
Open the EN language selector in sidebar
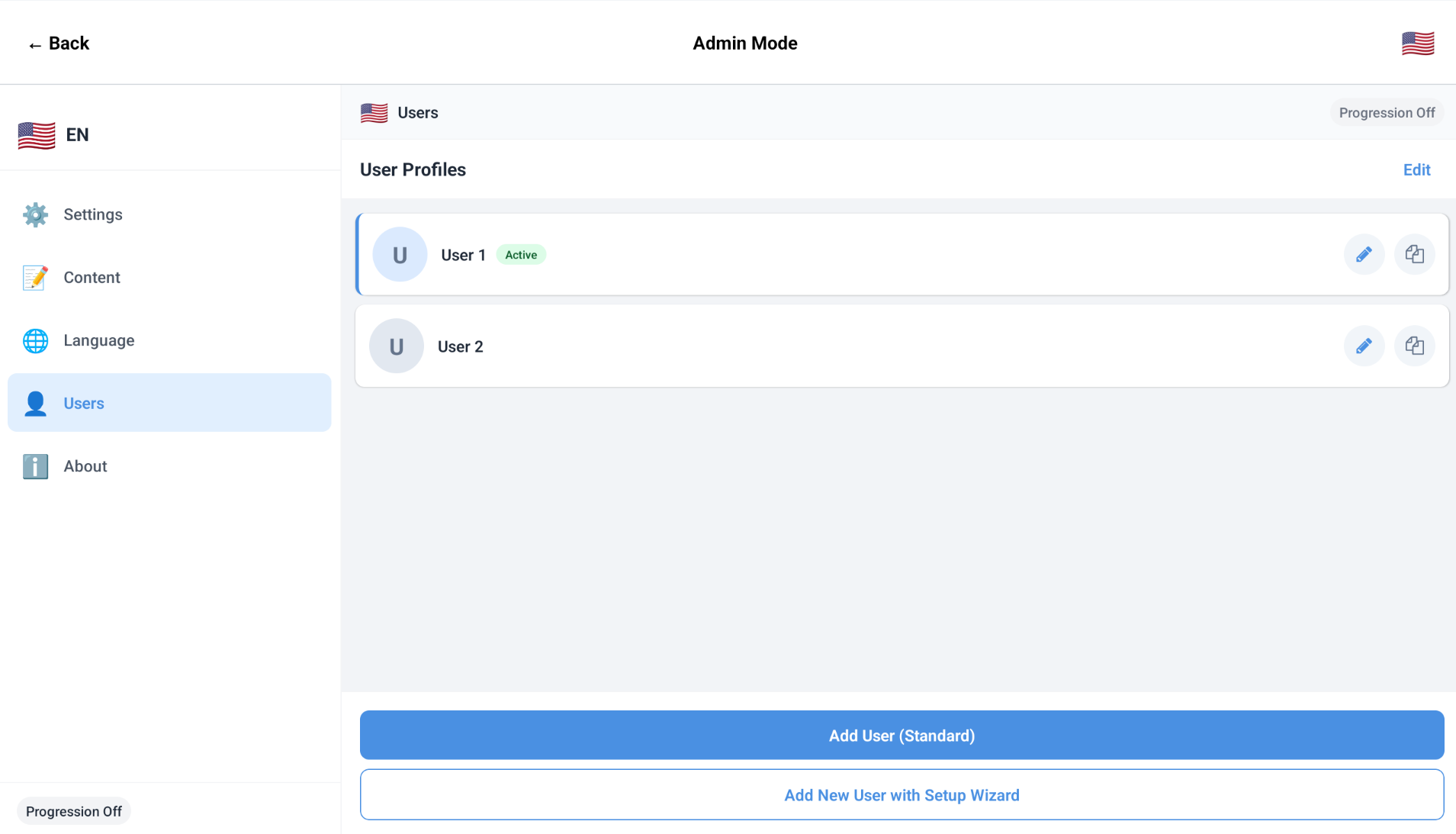54,135
